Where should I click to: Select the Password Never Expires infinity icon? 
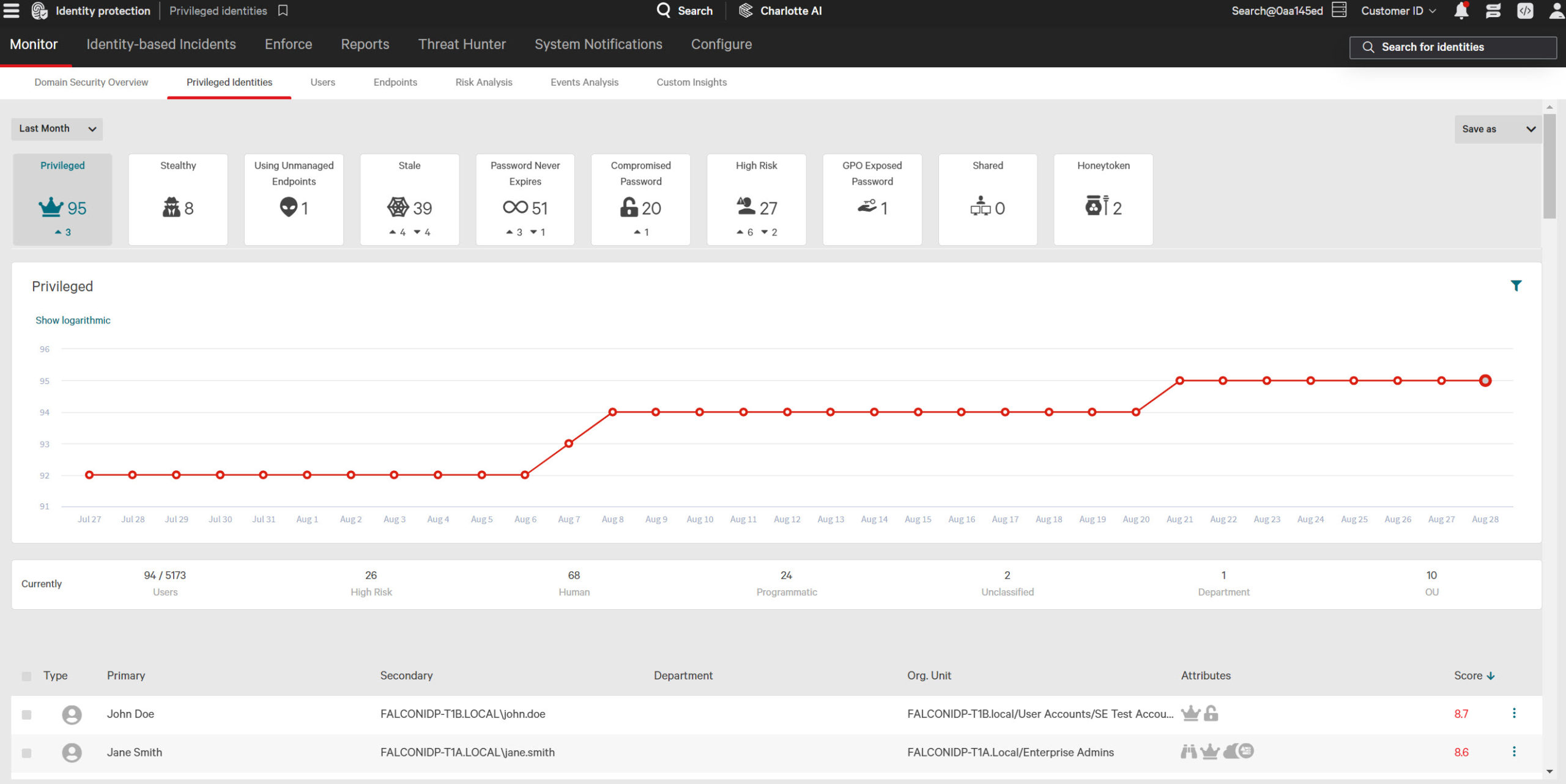(515, 207)
